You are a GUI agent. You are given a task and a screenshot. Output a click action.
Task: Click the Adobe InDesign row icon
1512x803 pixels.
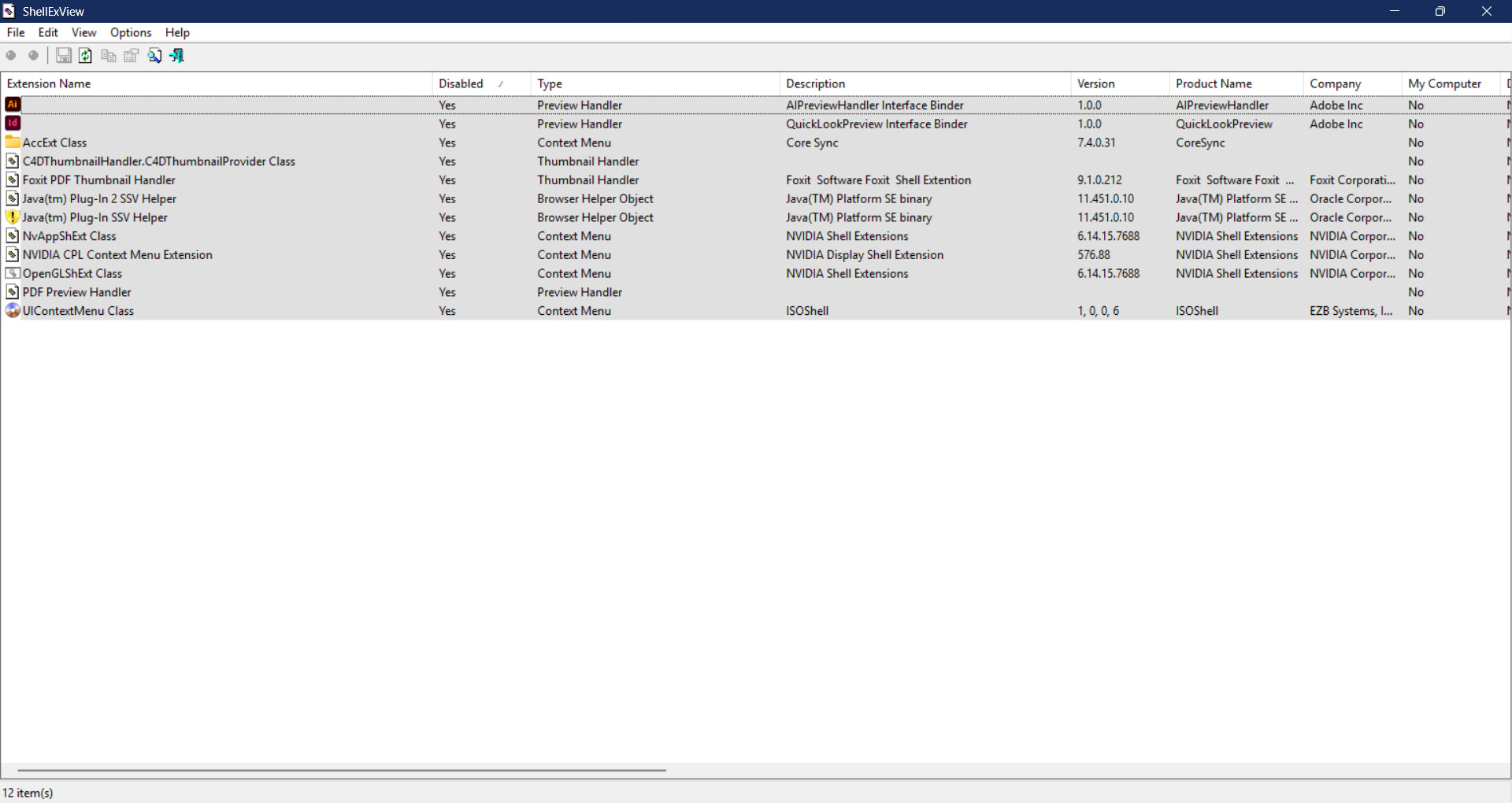pyautogui.click(x=13, y=124)
